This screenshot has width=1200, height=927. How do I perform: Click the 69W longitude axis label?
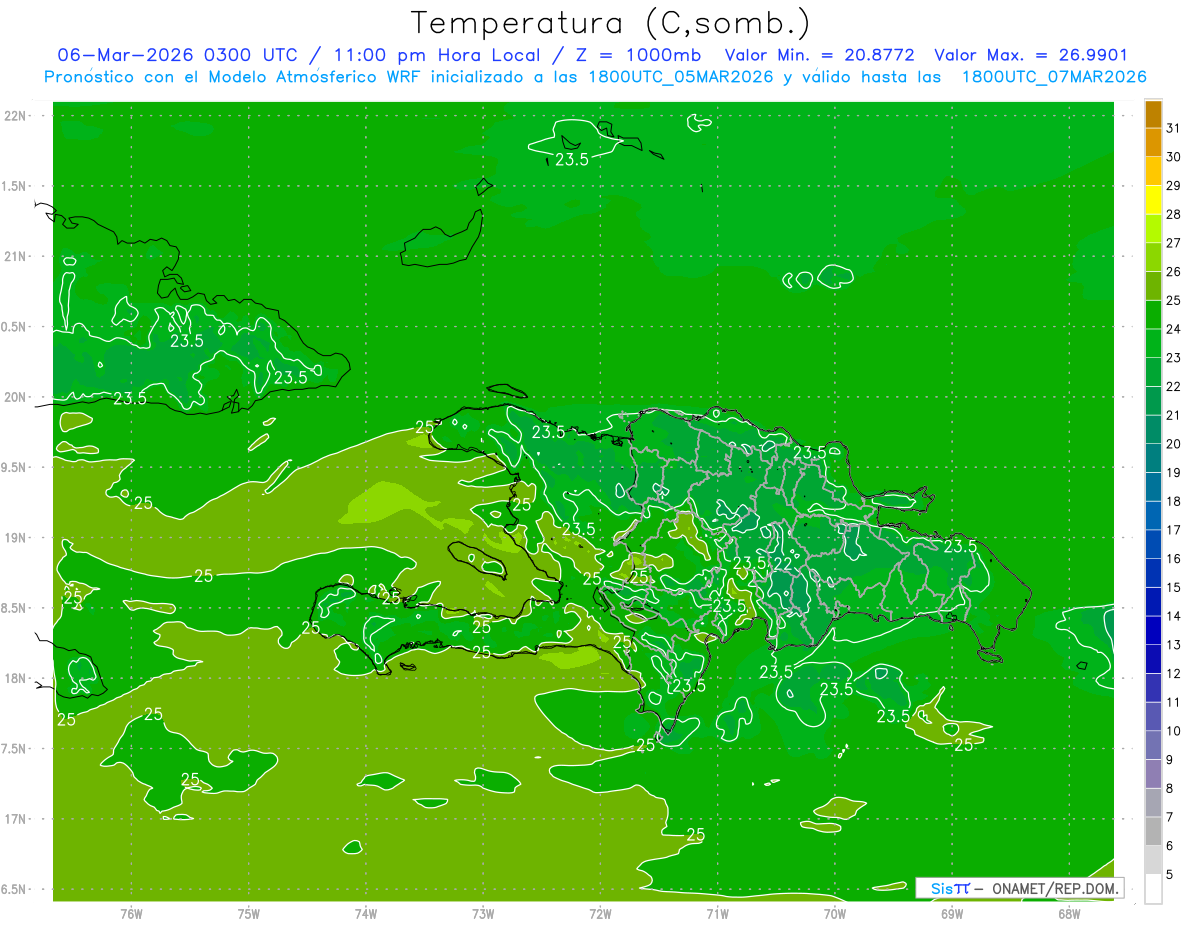952,913
